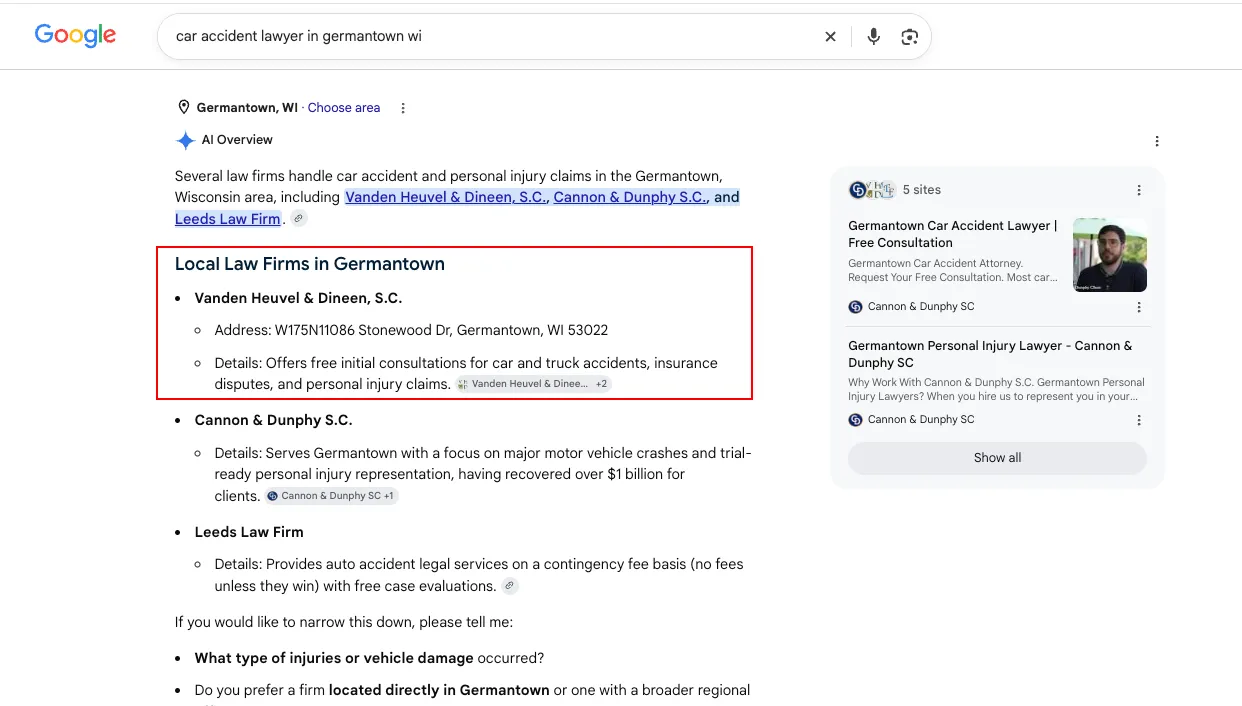
Task: Click Cannon & Dunphy SC source under the second result
Action: coord(911,420)
